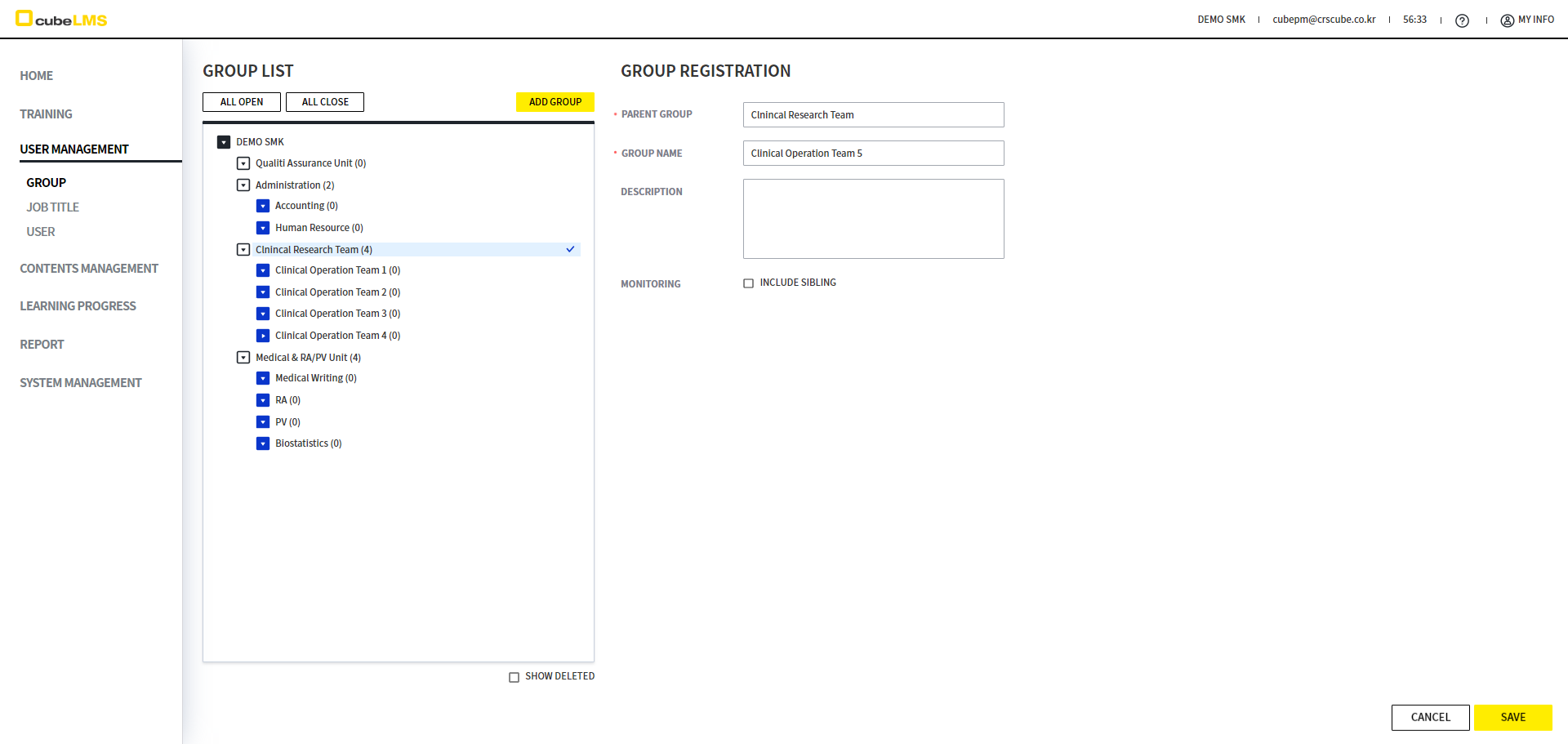Viewport: 1568px width, 744px height.
Task: Click blue icon beside Medical Writing
Action: pos(263,378)
